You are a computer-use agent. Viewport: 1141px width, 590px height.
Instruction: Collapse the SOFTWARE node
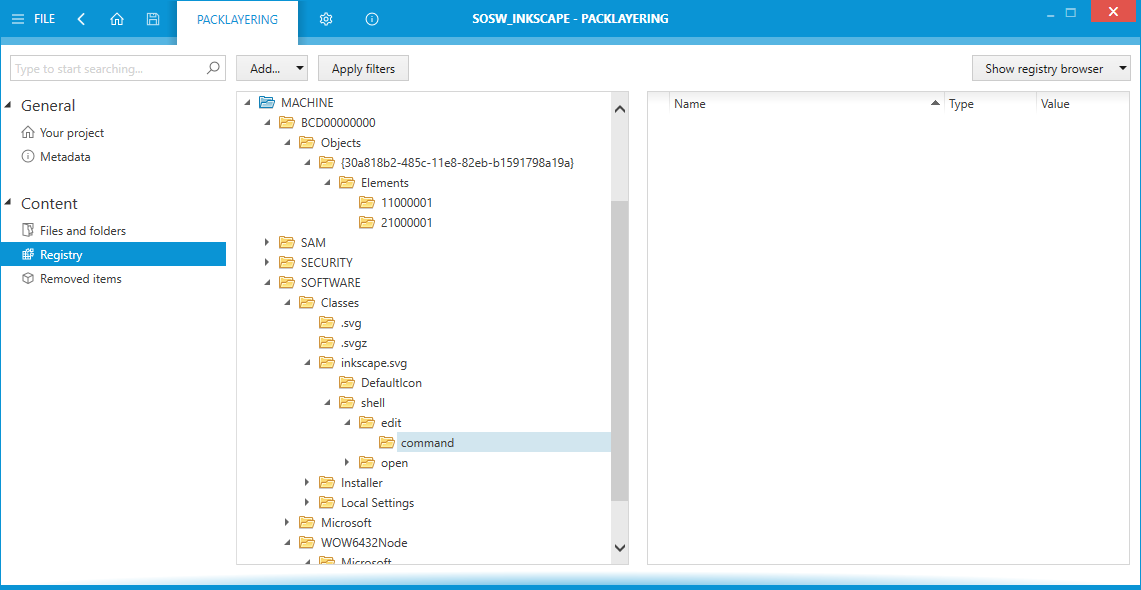tap(267, 282)
